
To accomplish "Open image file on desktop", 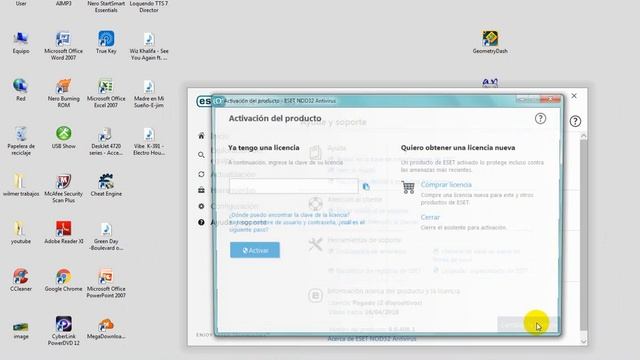I will [20, 331].
